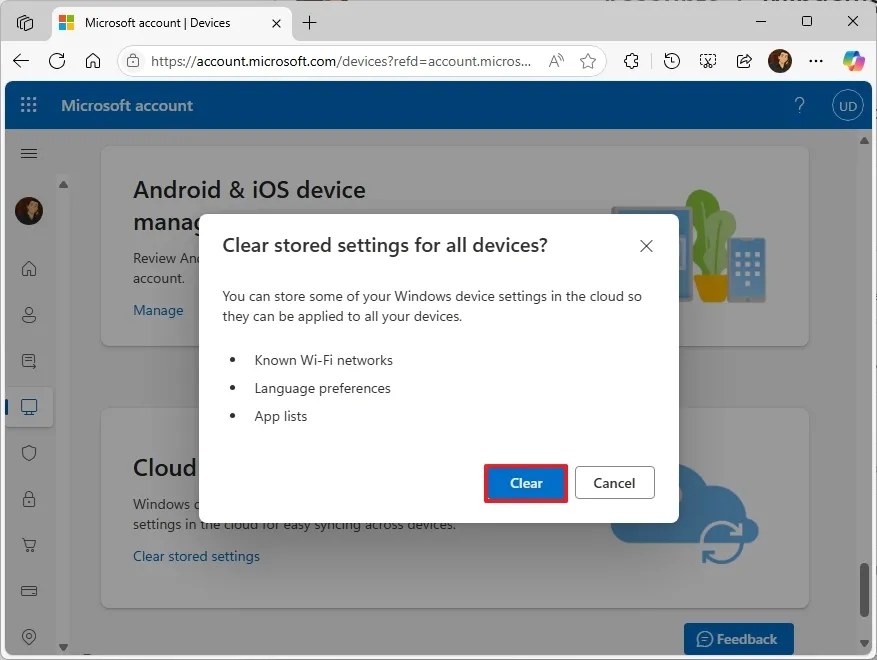
Task: Open Subscriptions via the card icon
Action: pyautogui.click(x=29, y=591)
